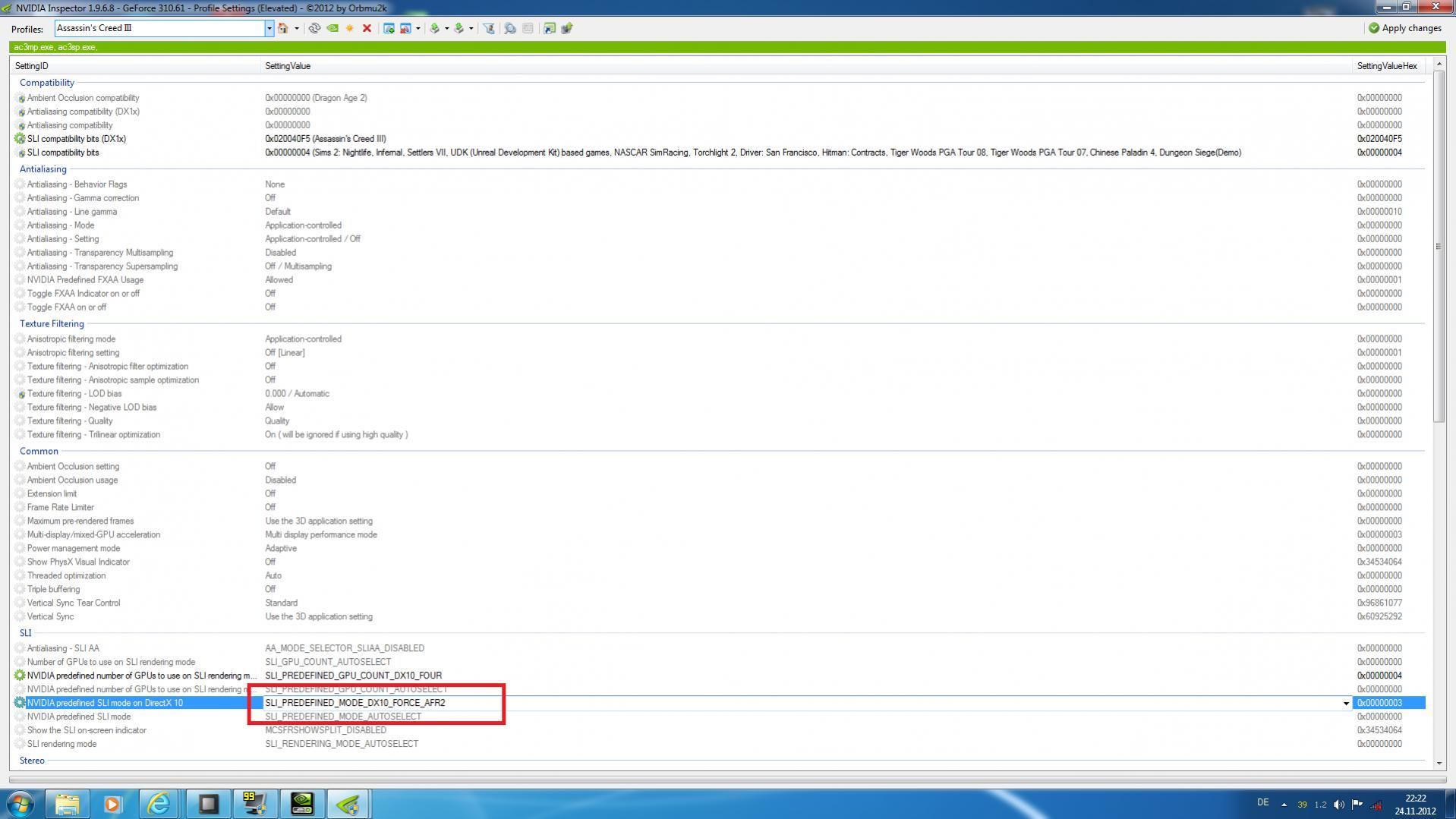Select Texture filtering - Quality row
This screenshot has width=1456, height=819.
point(718,421)
